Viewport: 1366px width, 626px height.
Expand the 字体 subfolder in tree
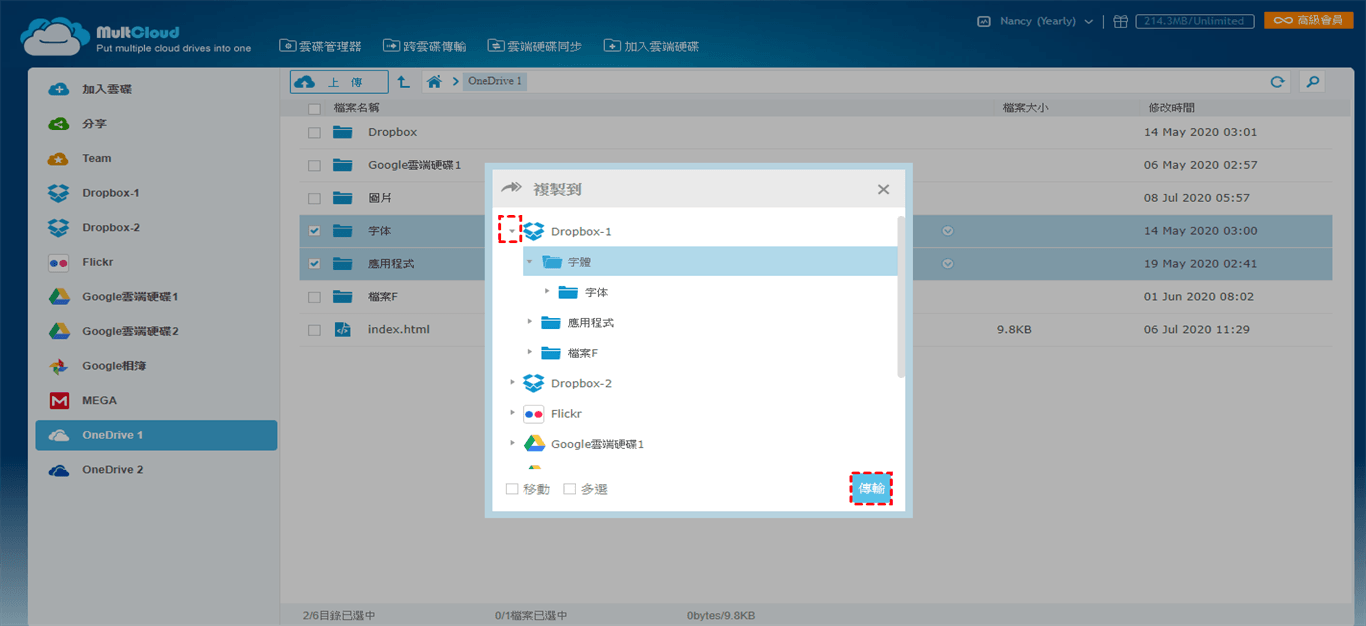pyautogui.click(x=546, y=291)
